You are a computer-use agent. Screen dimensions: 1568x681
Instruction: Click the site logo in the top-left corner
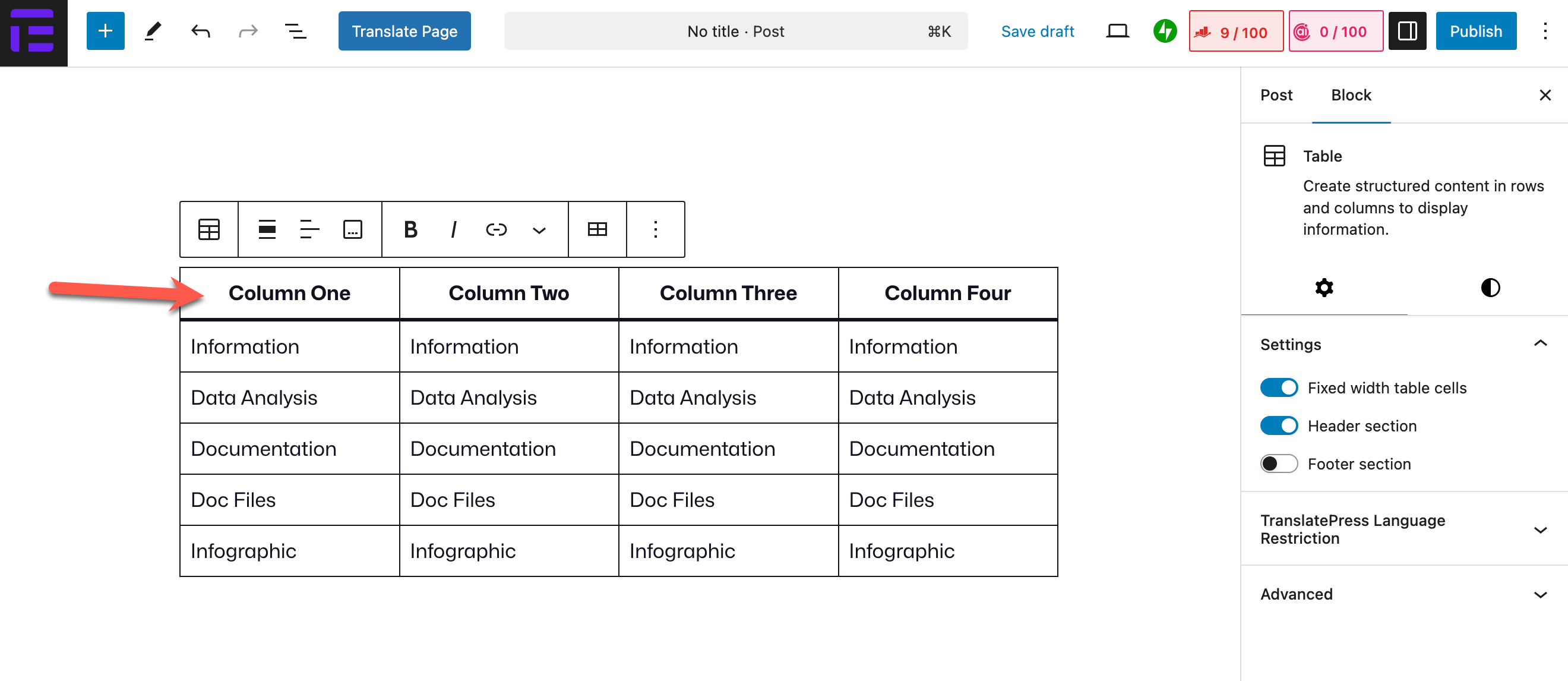click(x=33, y=33)
